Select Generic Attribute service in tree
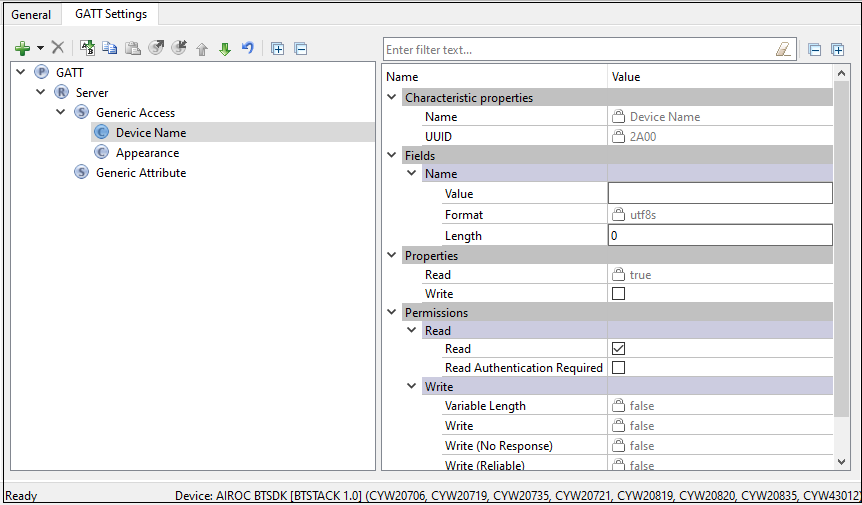Image resolution: width=862 pixels, height=505 pixels. pos(140,173)
